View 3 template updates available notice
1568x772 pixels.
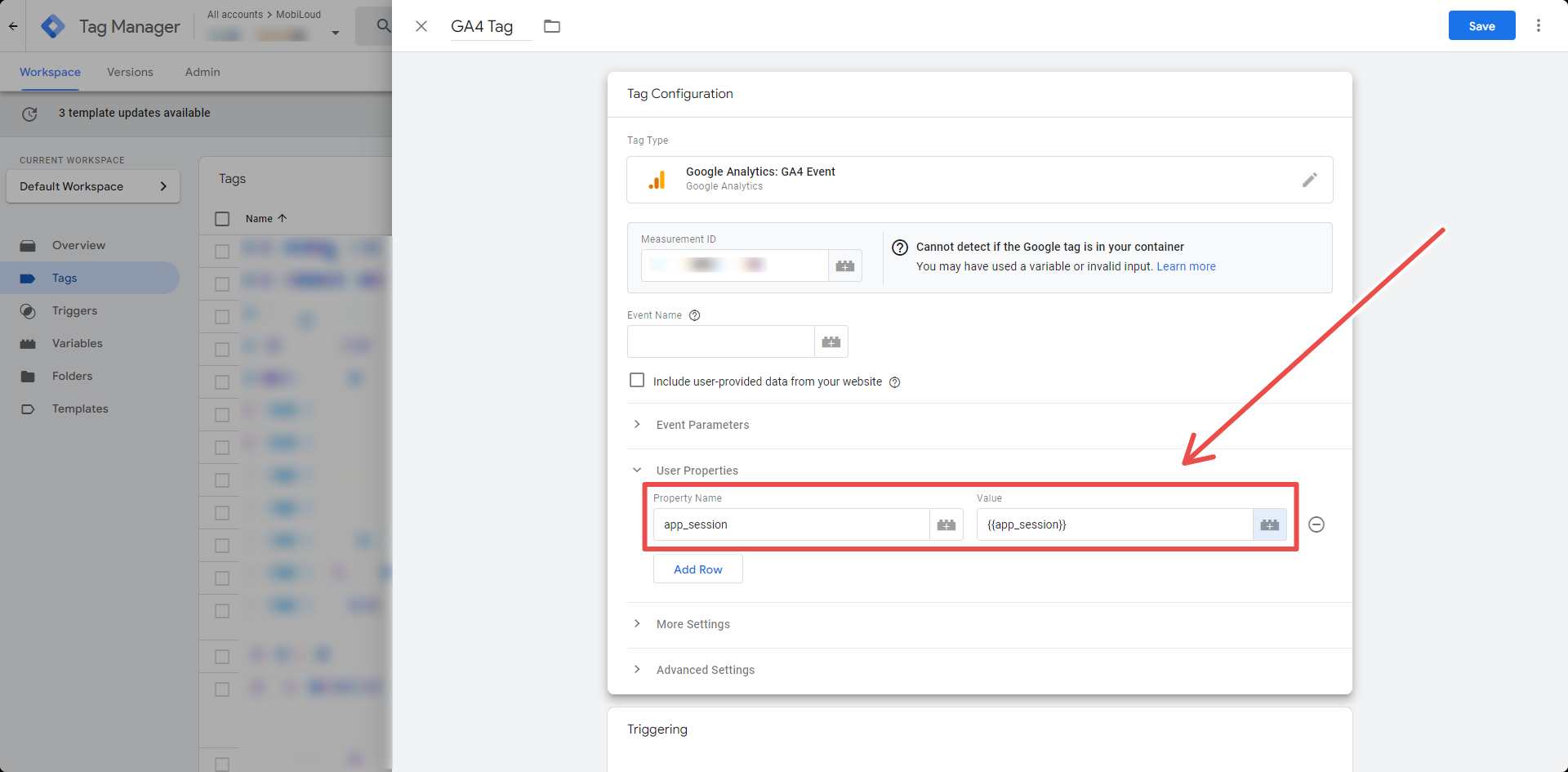135,113
